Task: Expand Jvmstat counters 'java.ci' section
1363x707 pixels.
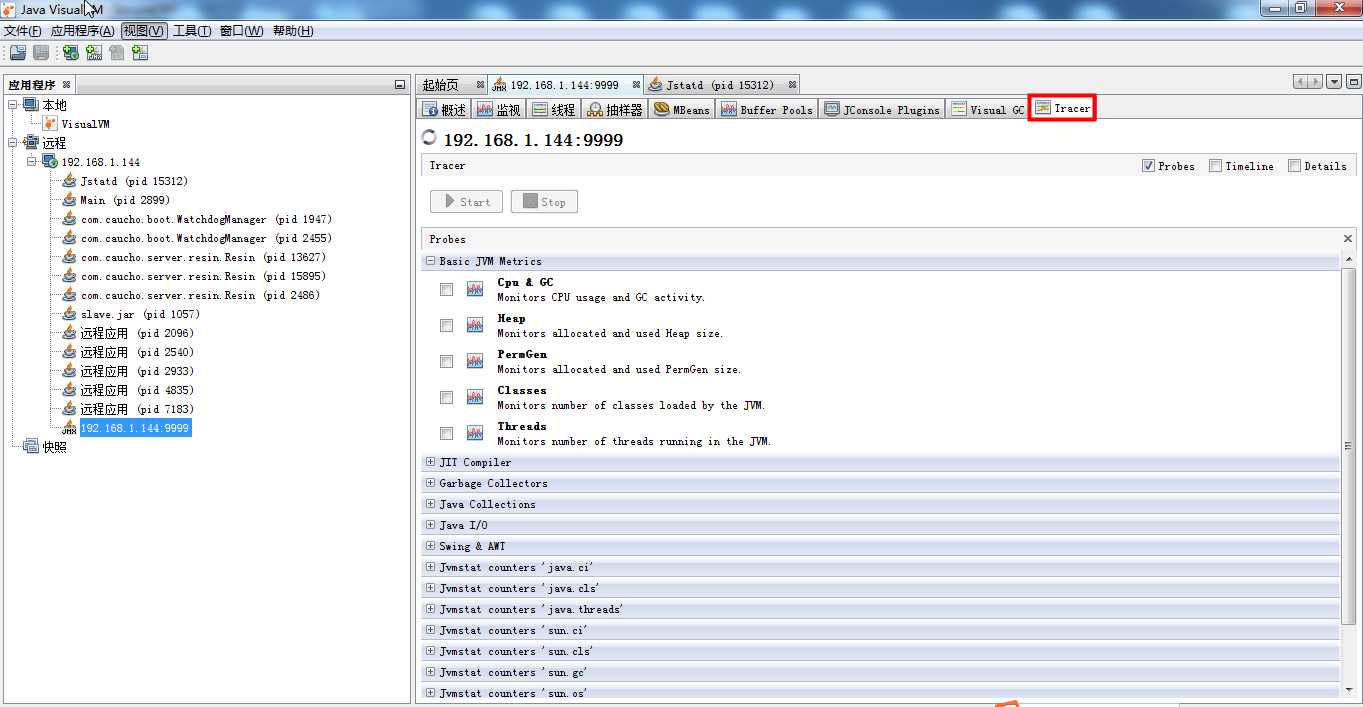Action: [431, 567]
